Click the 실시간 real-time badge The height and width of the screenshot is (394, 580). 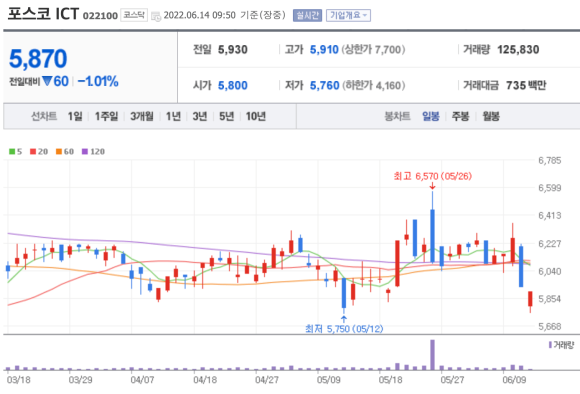pos(307,15)
